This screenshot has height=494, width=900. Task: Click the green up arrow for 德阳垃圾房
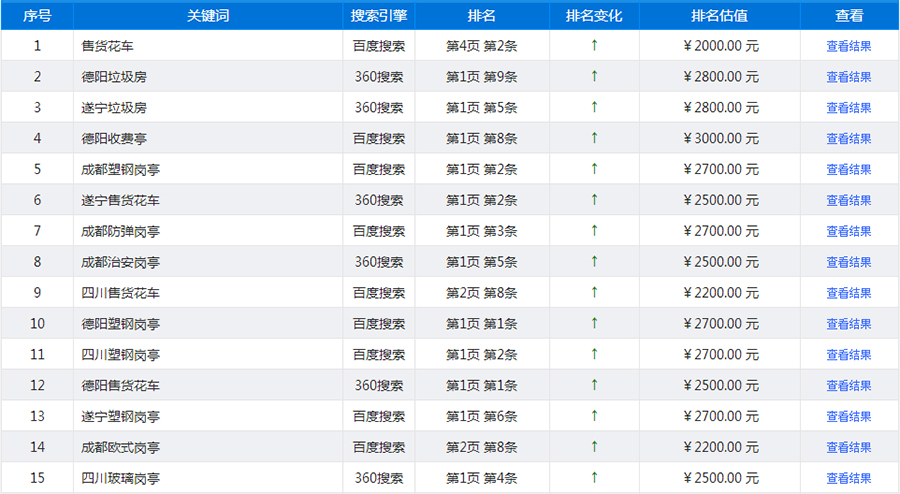594,76
